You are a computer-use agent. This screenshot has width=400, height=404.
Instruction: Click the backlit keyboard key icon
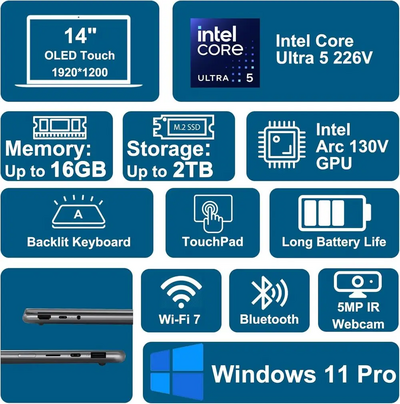pos(78,212)
